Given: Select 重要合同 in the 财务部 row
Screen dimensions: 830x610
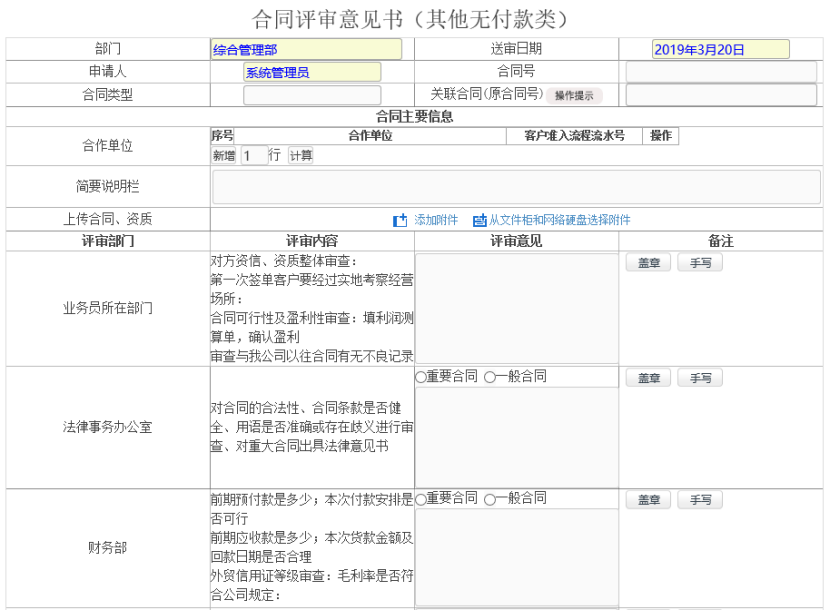Looking at the screenshot, I should [421, 499].
